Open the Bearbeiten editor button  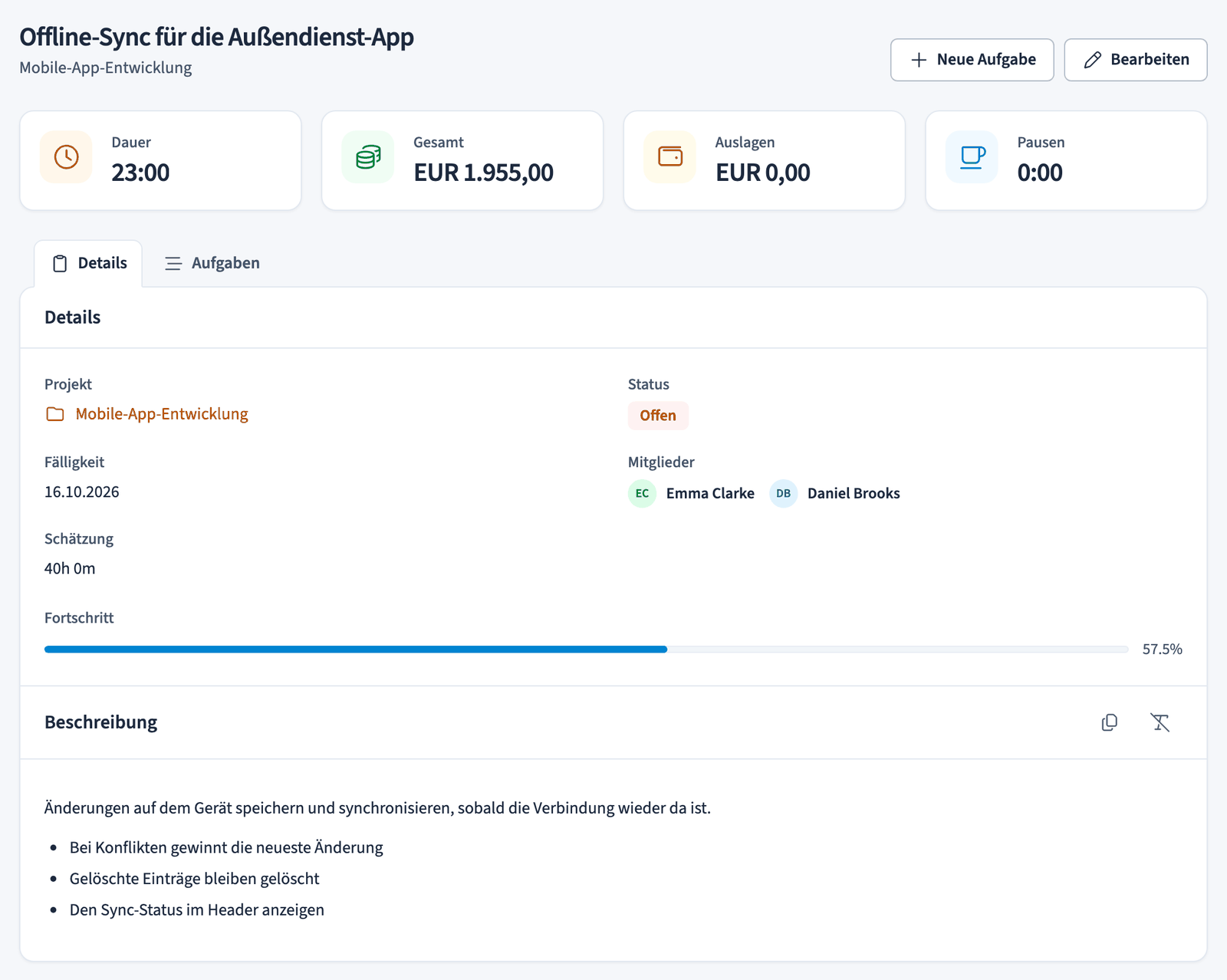click(1136, 60)
